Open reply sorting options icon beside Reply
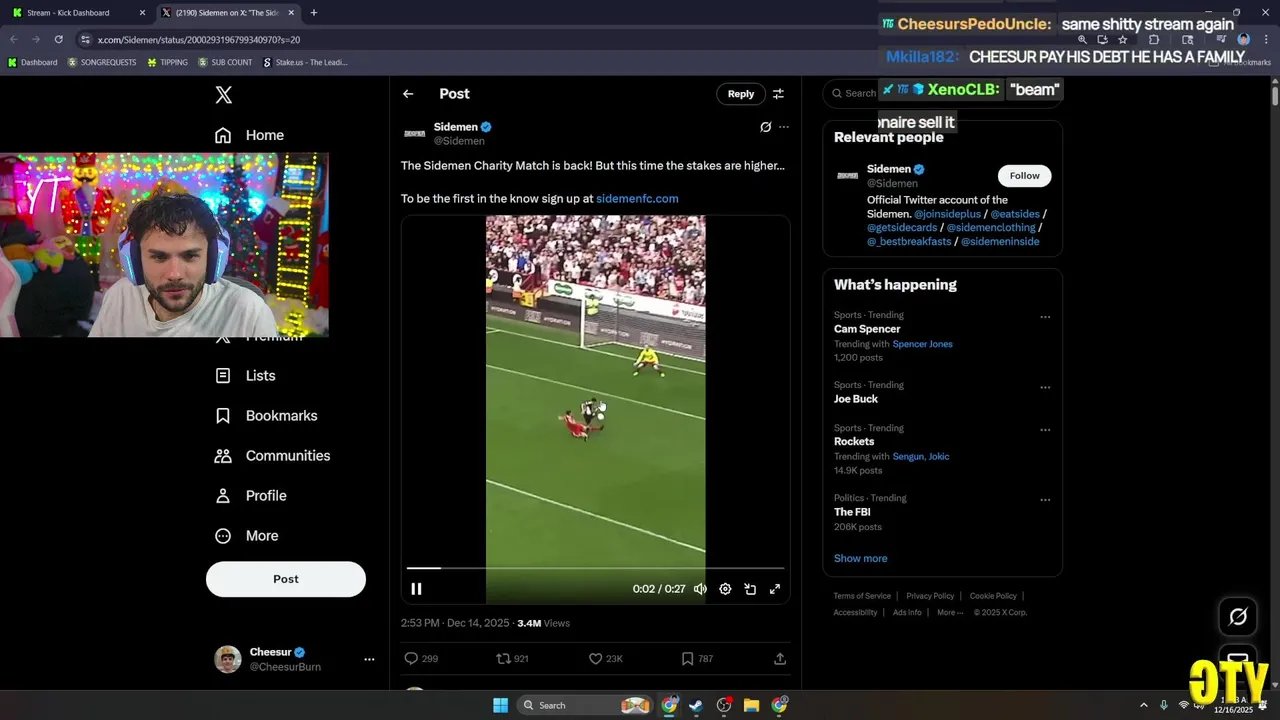Image resolution: width=1280 pixels, height=720 pixels. click(778, 94)
